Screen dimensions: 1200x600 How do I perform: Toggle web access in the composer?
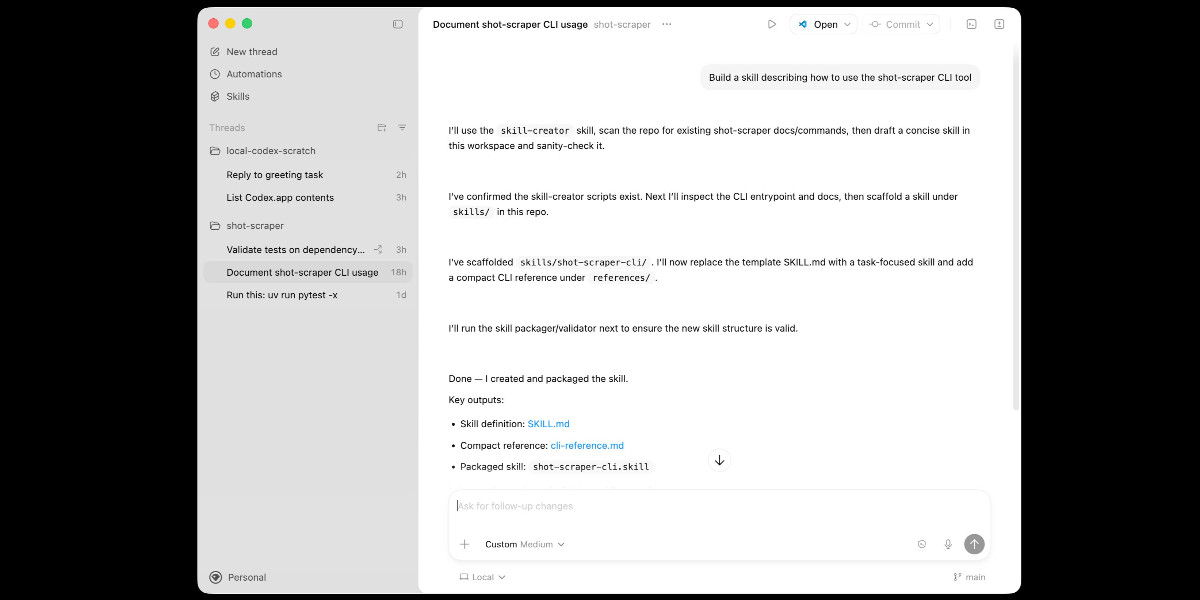tap(921, 544)
